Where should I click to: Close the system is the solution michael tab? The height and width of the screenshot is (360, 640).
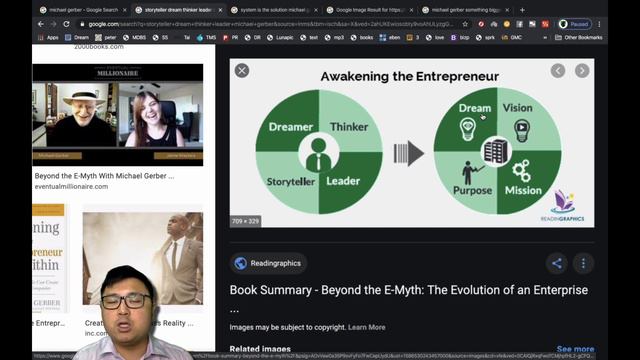click(x=316, y=10)
